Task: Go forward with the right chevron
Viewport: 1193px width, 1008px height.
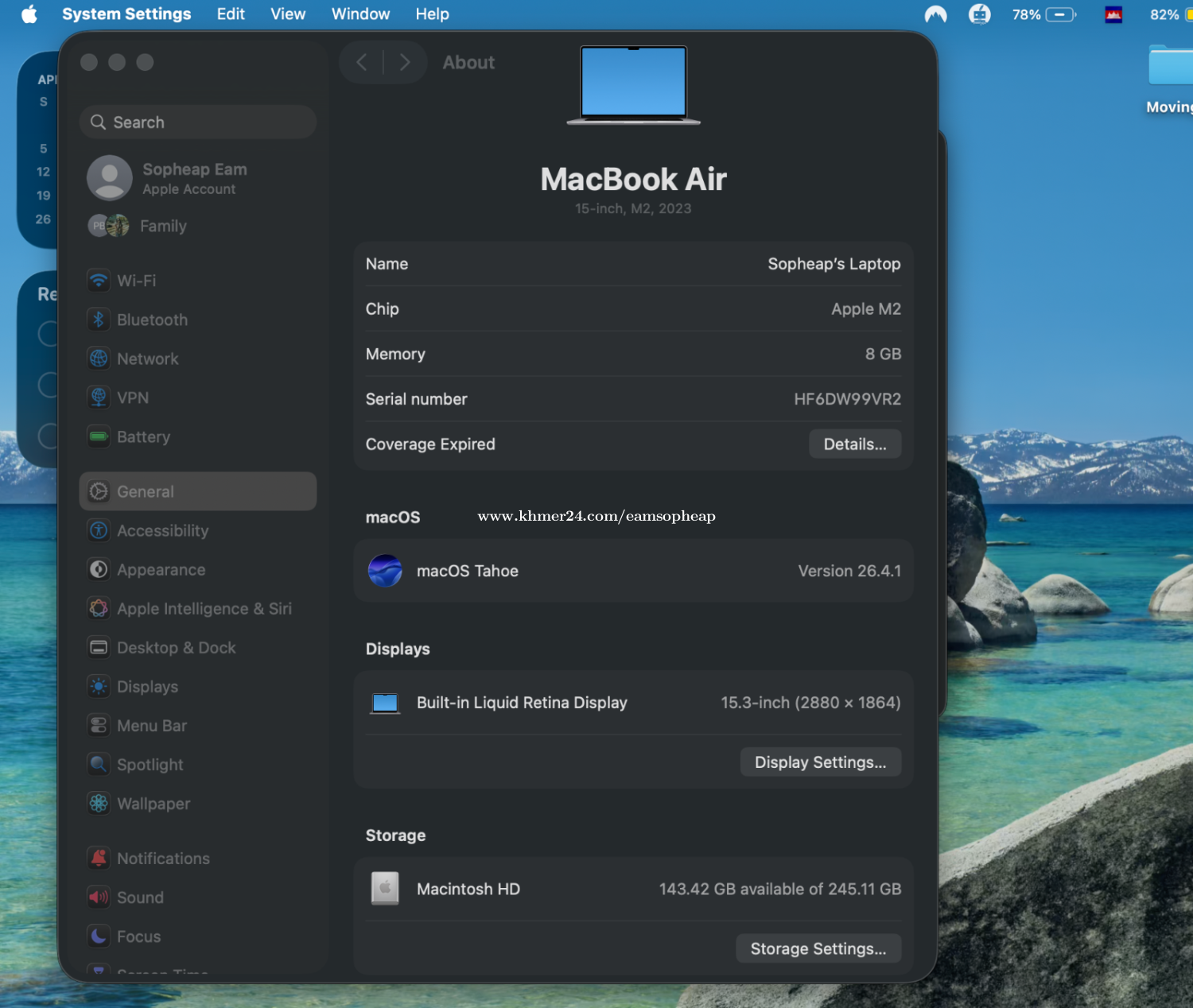Action: tap(405, 62)
